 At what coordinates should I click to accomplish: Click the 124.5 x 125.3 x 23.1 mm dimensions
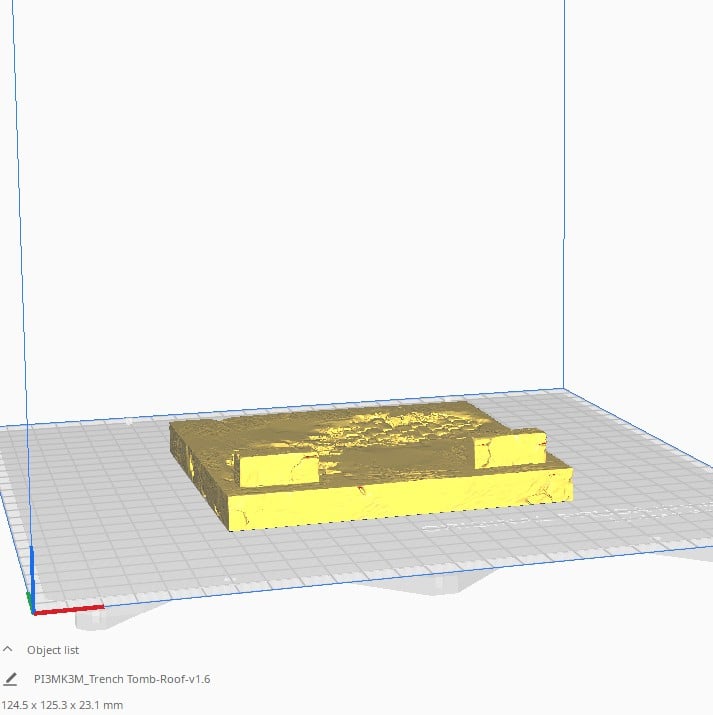(x=62, y=705)
